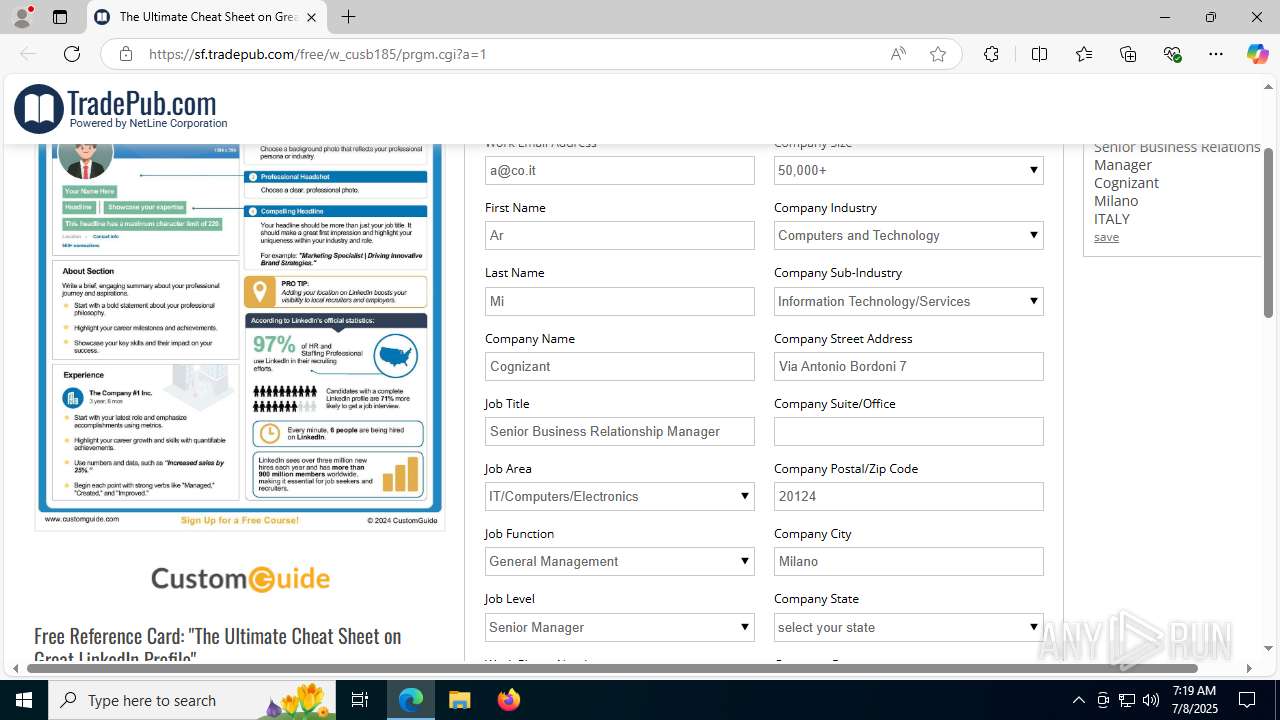The height and width of the screenshot is (720, 1280).
Task: Click the LinkedIn cheat sheet preview image
Action: click(240, 335)
